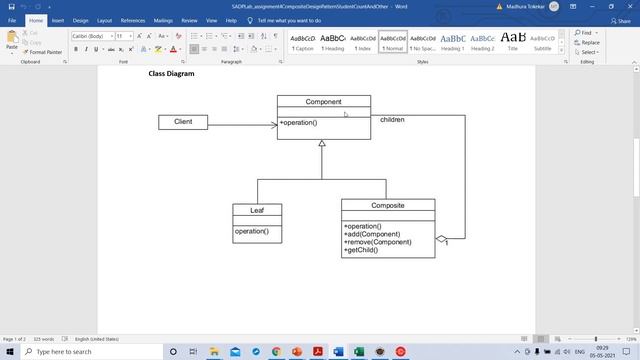Align text right

click(214, 49)
